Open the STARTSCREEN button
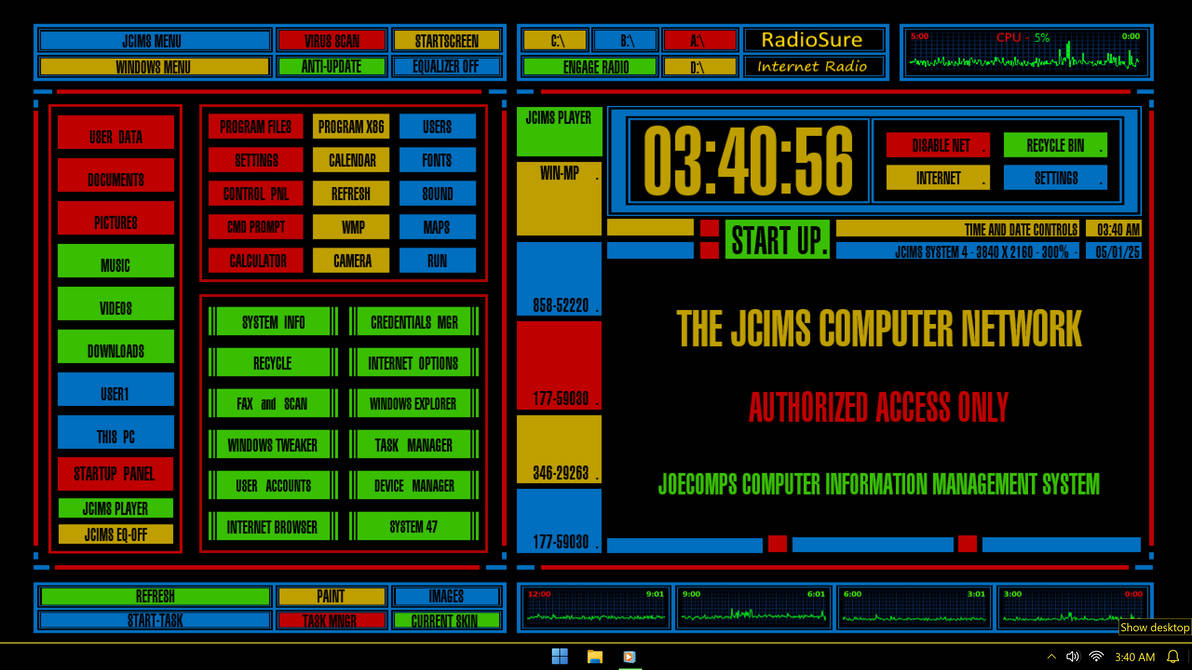 pos(446,40)
